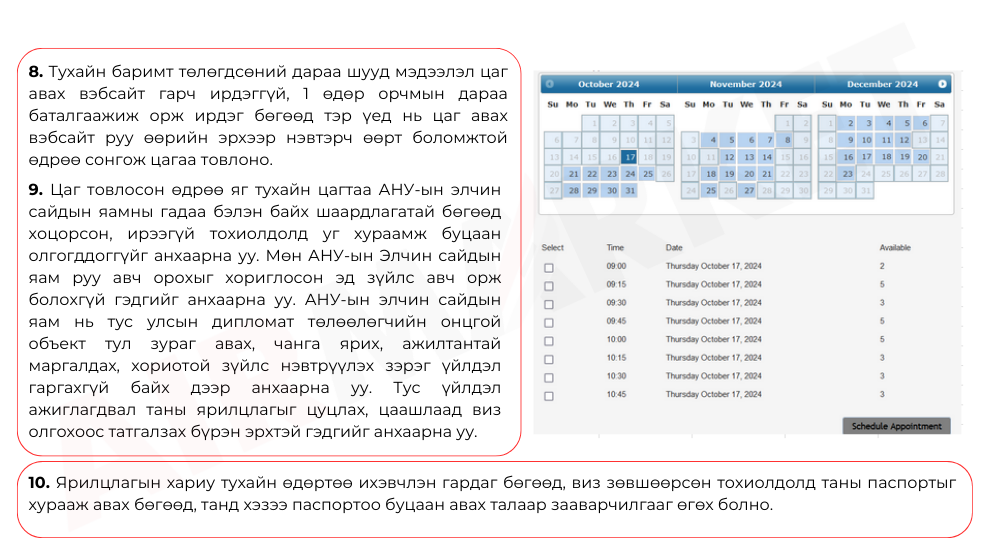The width and height of the screenshot is (983, 554).
Task: Click the Date column header
Action: [x=674, y=248]
